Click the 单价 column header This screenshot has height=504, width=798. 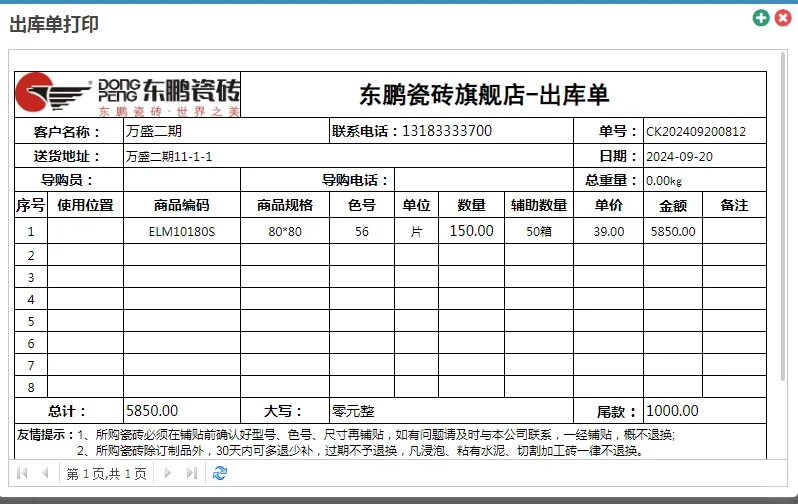609,205
